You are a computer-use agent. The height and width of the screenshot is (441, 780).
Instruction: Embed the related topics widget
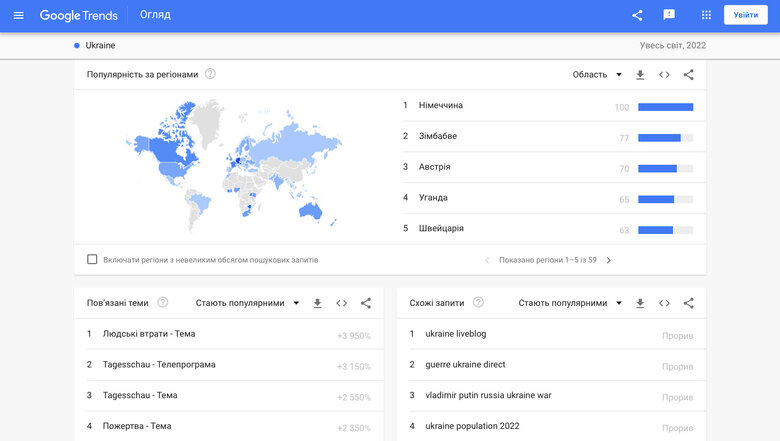[341, 303]
